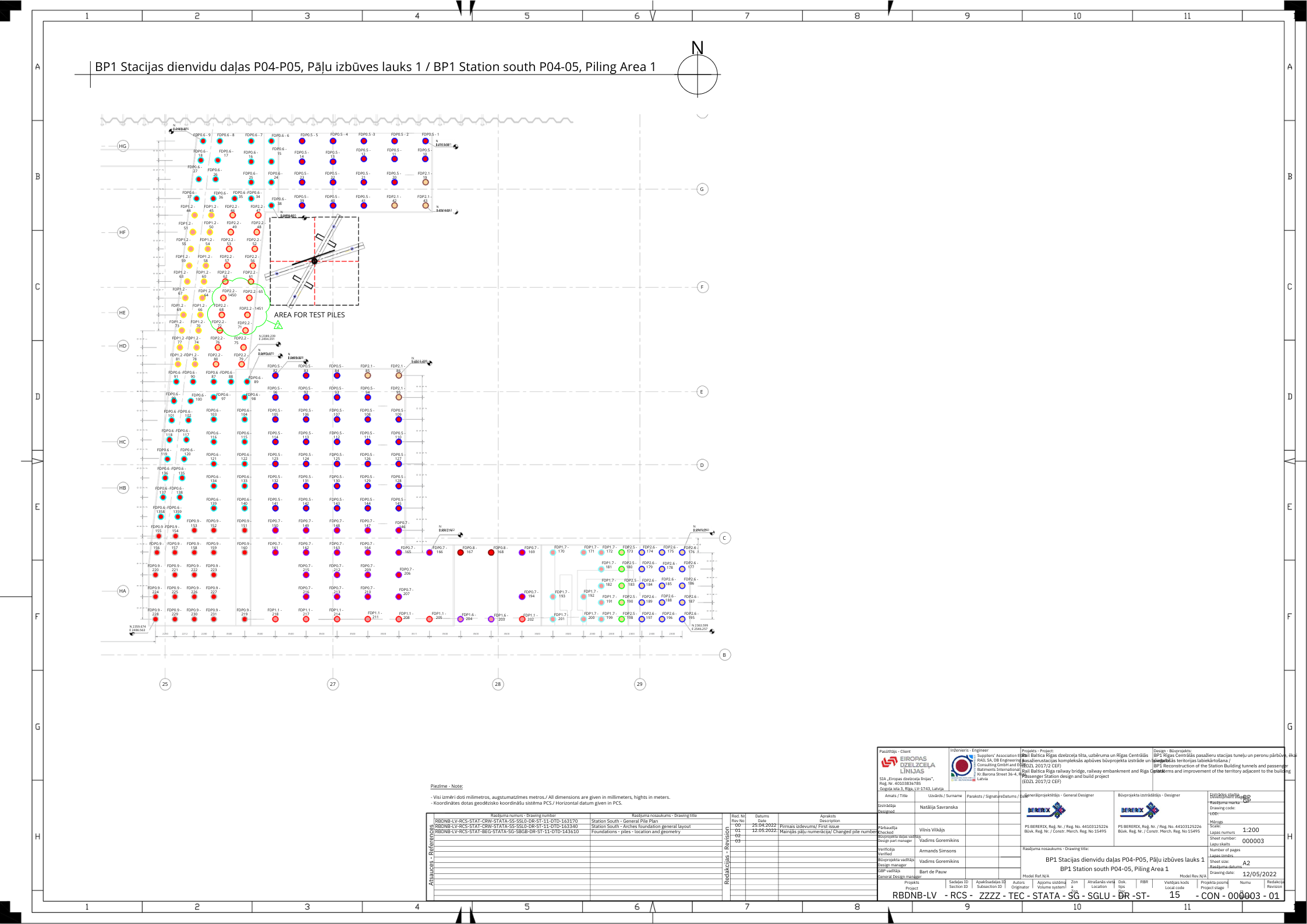Click grid bubble 27 at the bottom
Viewport: 1307px width, 924px height.
[x=332, y=684]
